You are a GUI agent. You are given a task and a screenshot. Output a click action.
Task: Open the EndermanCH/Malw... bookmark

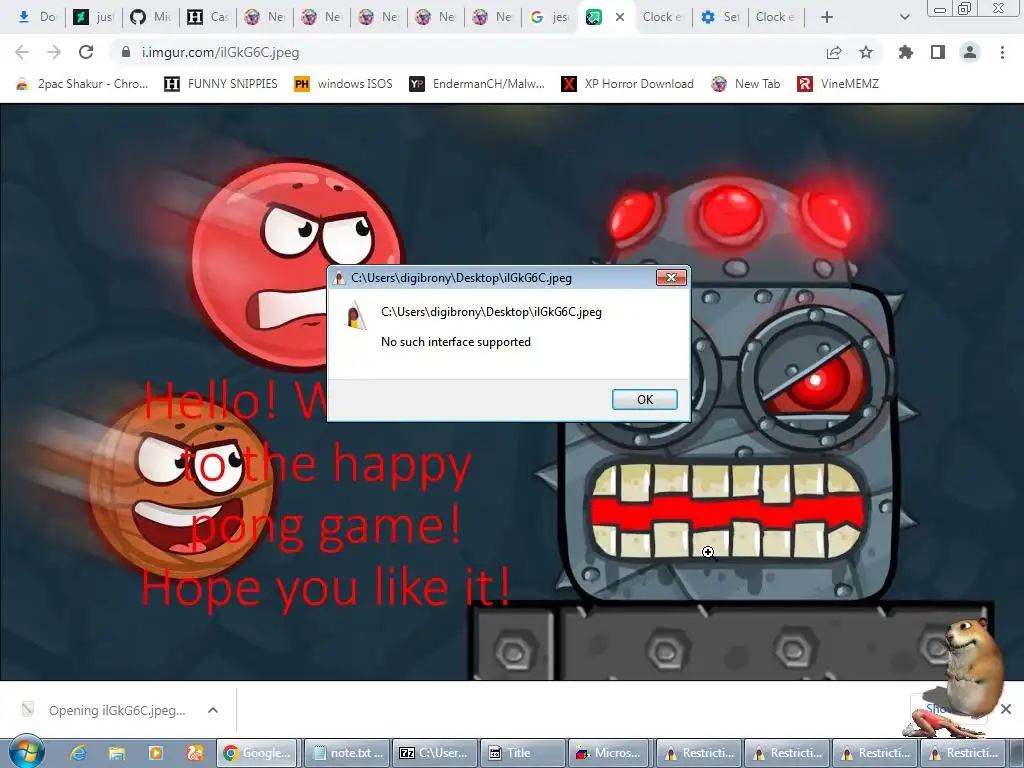[x=477, y=84]
